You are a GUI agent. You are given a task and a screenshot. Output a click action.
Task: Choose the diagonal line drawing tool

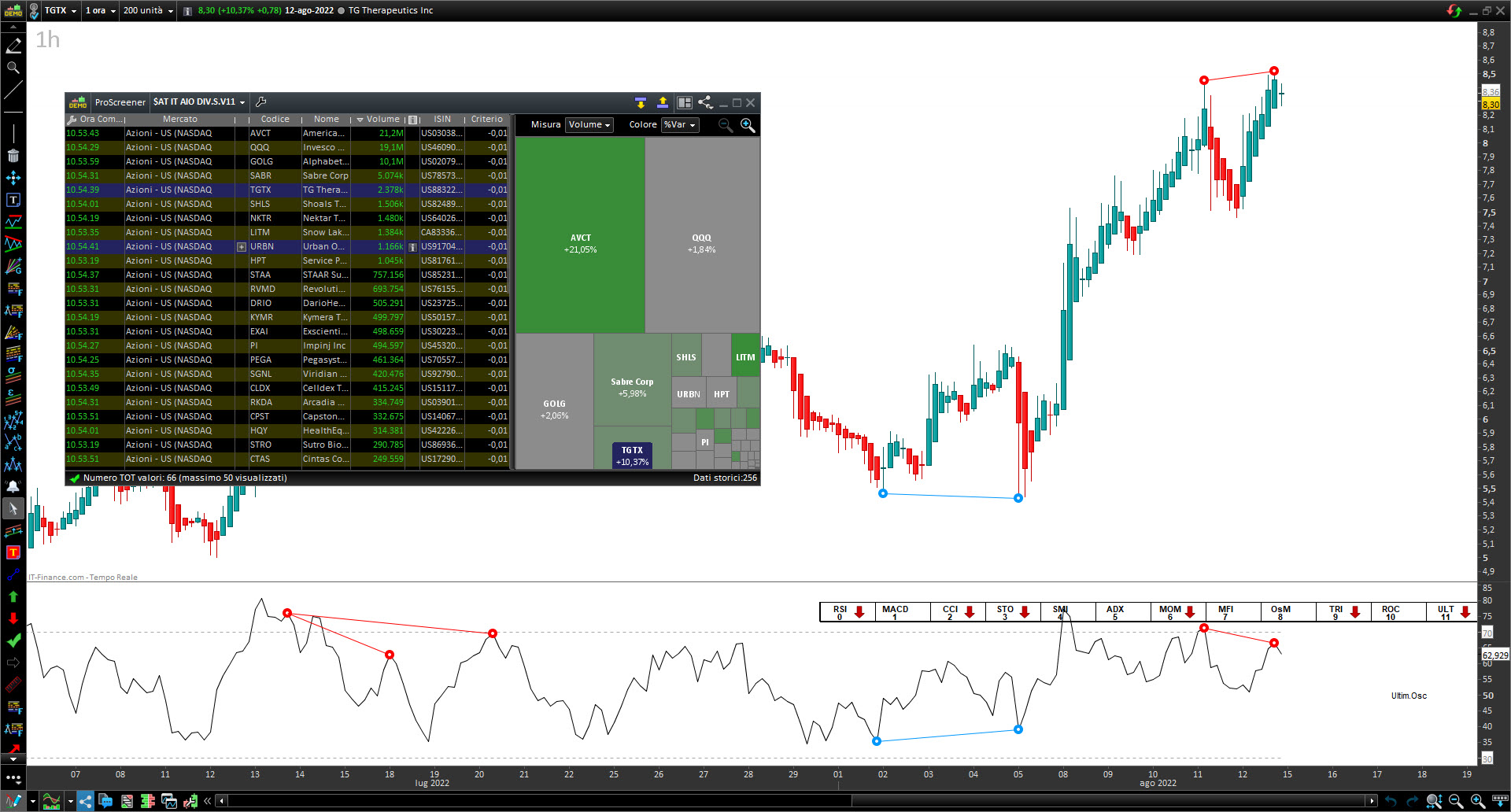[x=13, y=90]
